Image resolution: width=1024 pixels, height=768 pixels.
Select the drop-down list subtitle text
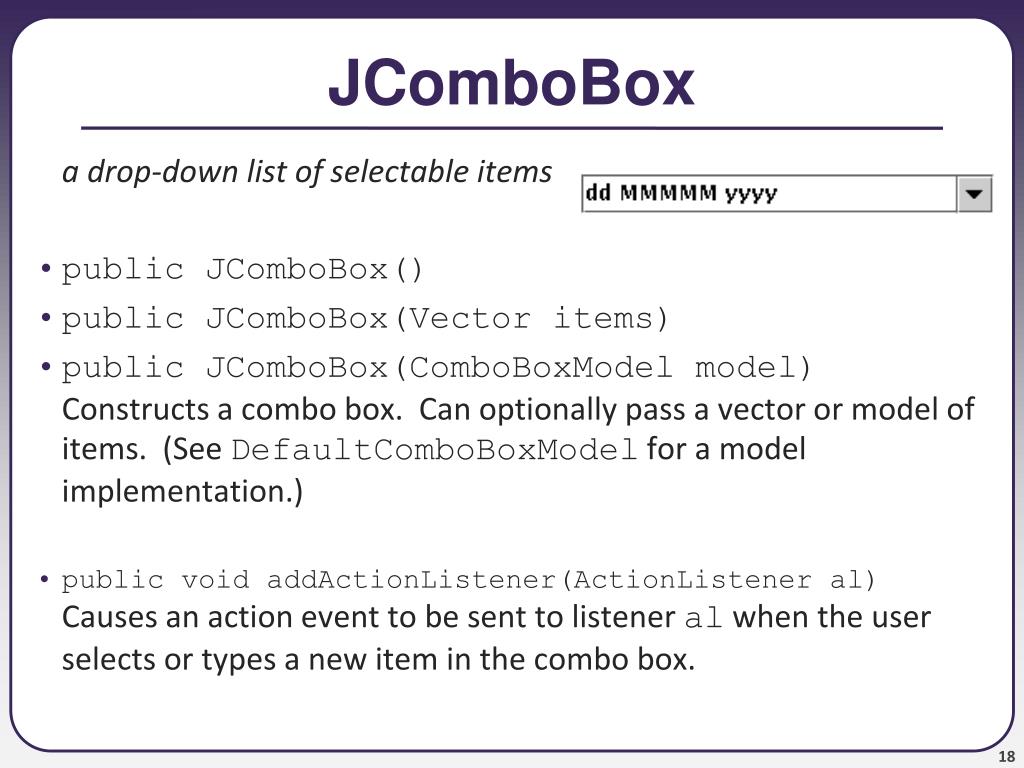307,172
